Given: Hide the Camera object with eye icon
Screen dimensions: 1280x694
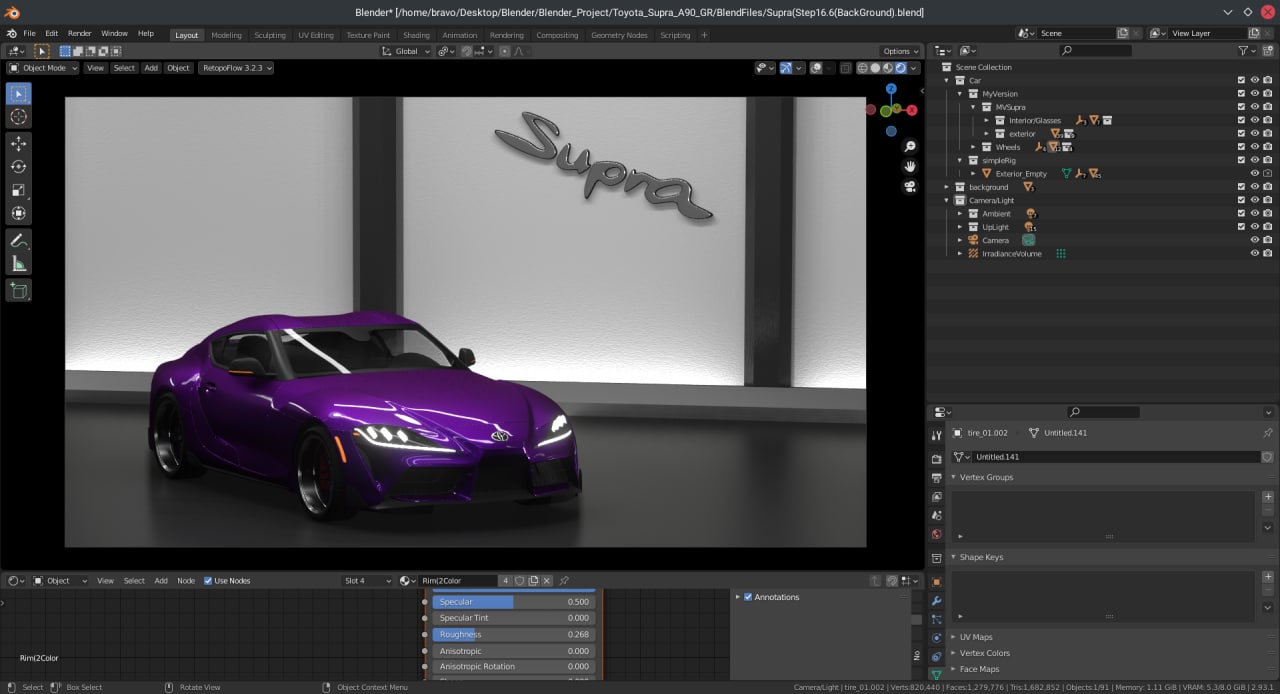Looking at the screenshot, I should point(1254,240).
